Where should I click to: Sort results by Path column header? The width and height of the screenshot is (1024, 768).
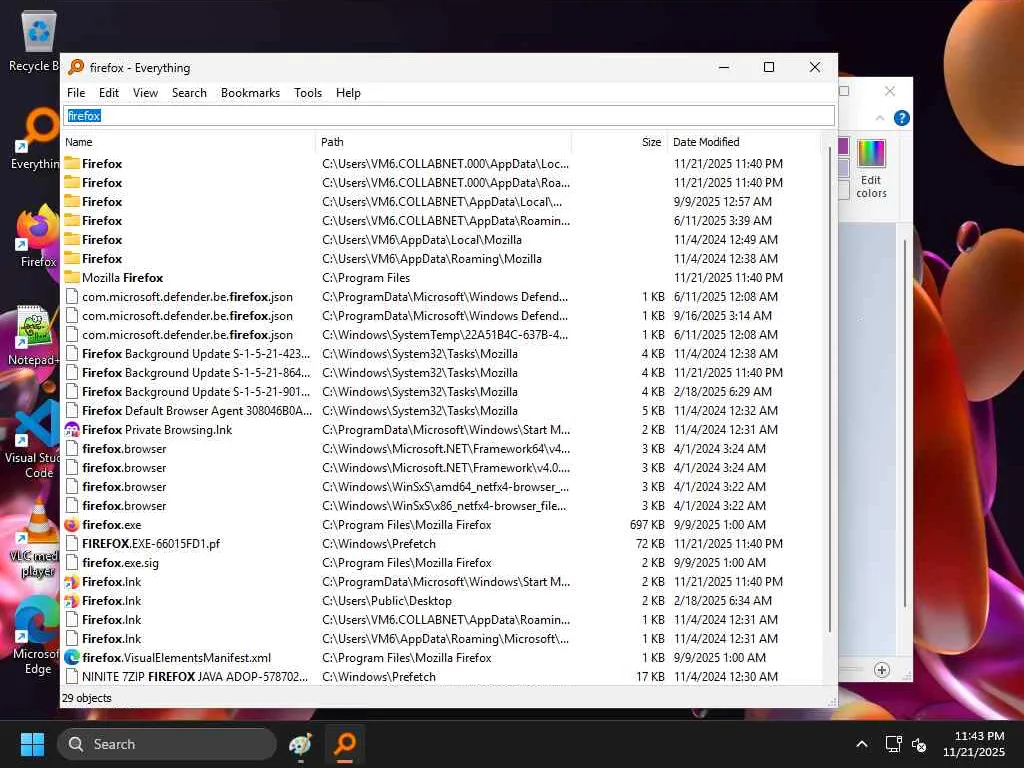point(444,142)
